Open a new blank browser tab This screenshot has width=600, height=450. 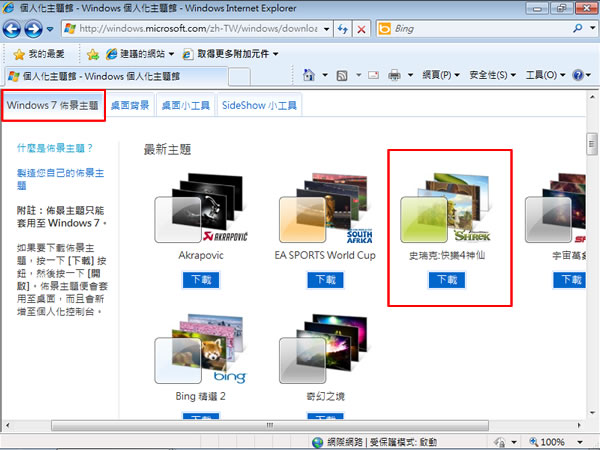pyautogui.click(x=240, y=77)
